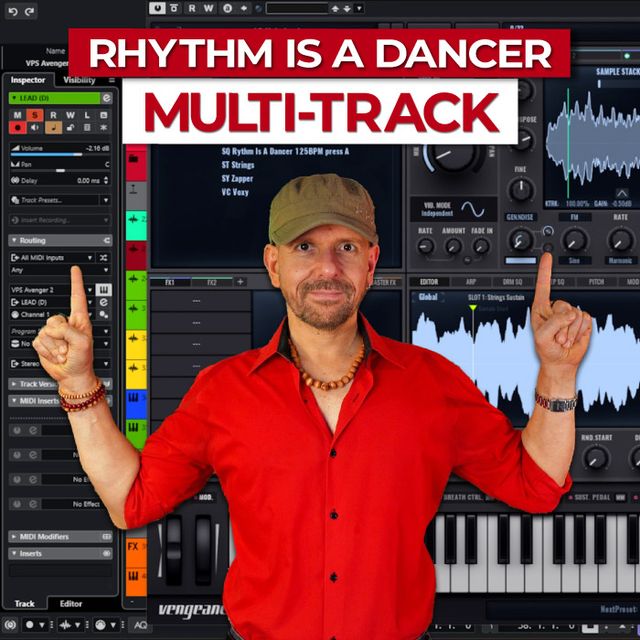The height and width of the screenshot is (640, 640).
Task: Open the PITCH tab in Avenger
Action: click(x=596, y=282)
